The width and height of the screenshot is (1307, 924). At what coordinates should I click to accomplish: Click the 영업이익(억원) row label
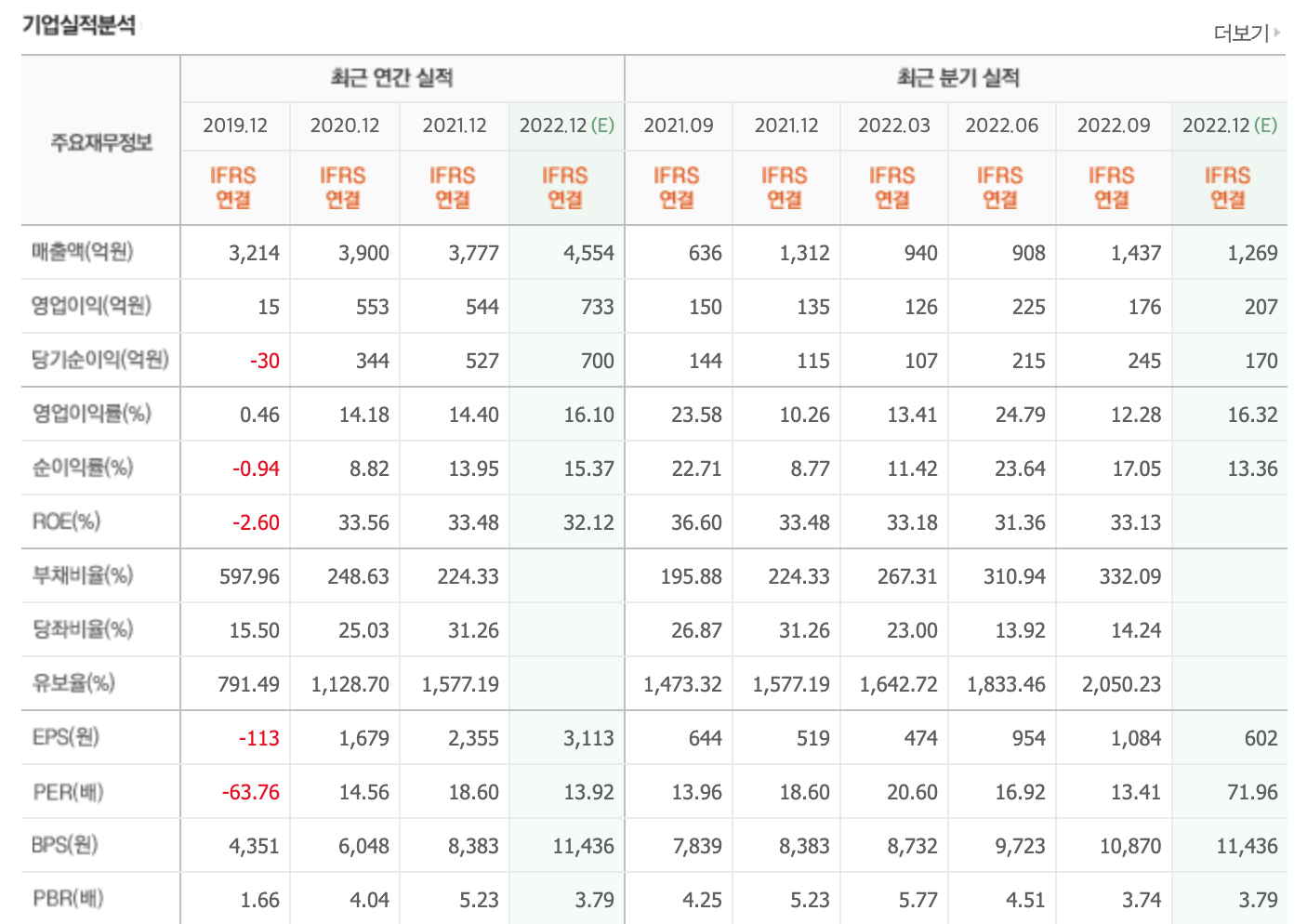[91, 306]
